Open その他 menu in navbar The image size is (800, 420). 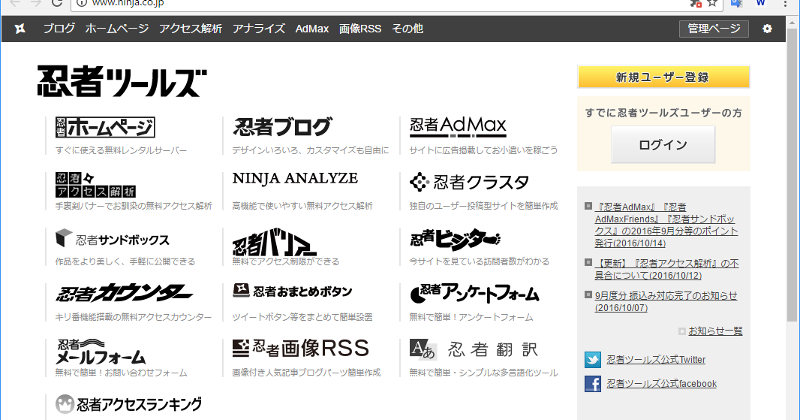coord(407,29)
